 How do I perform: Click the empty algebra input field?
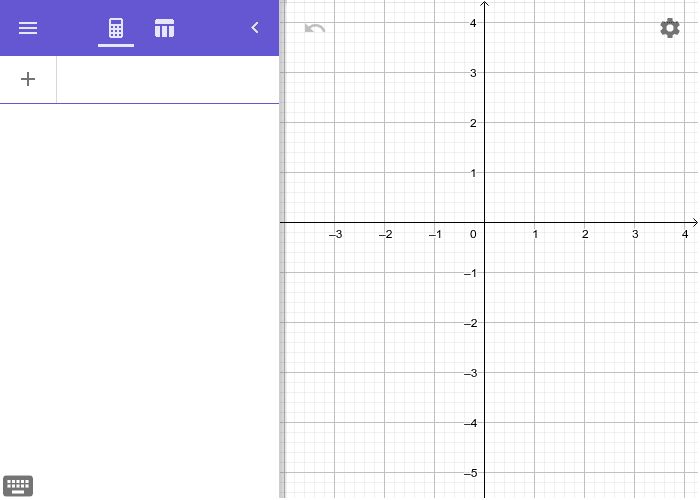pyautogui.click(x=168, y=79)
